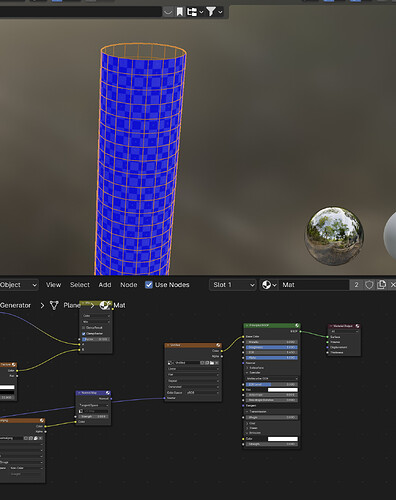Image resolution: width=396 pixels, height=500 pixels.
Task: Open the Slot 1 material slot dropdown
Action: (233, 285)
